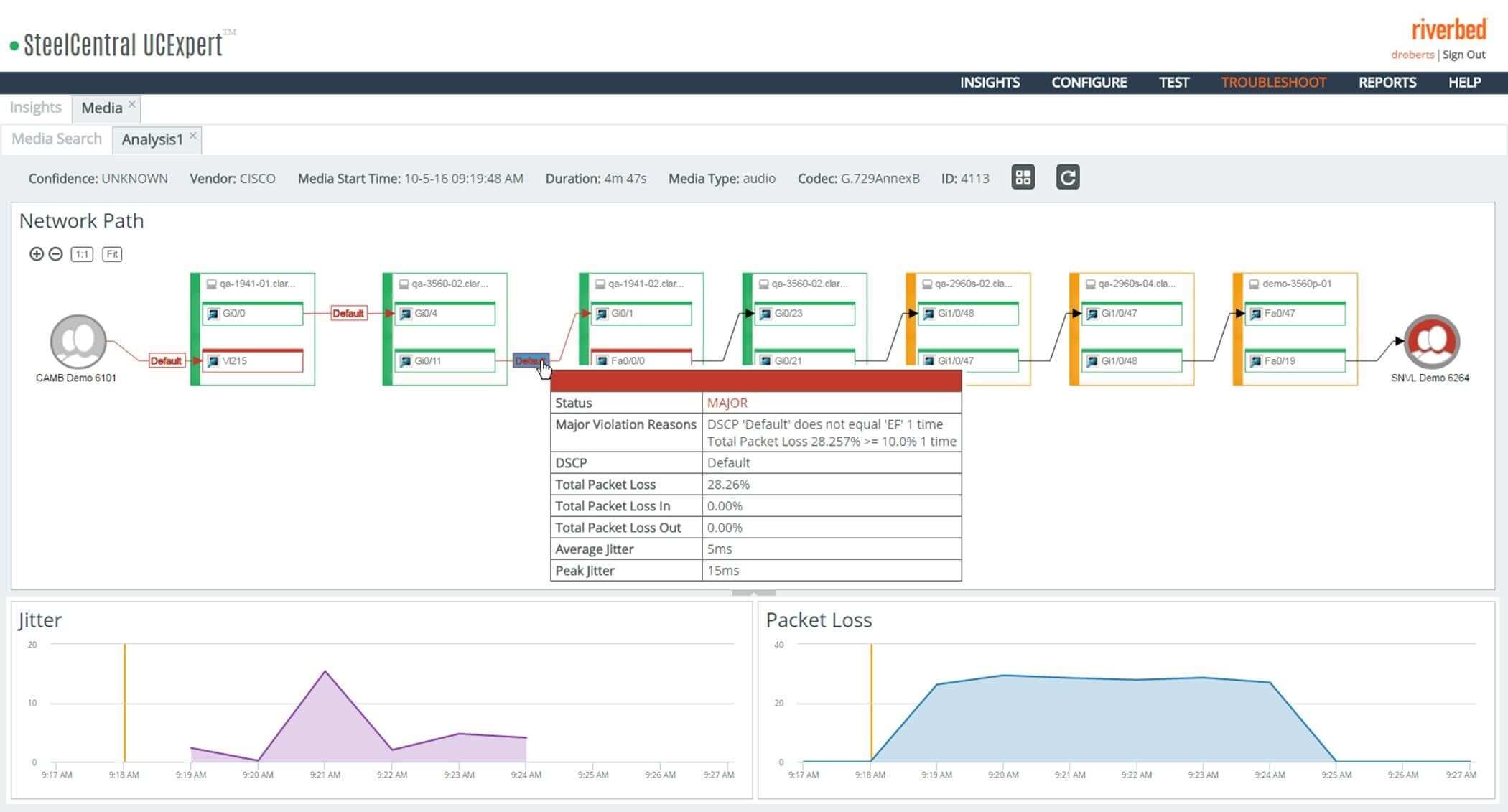Select the first qa-3560-02 device header
Image resolution: width=1508 pixels, height=812 pixels.
click(x=443, y=284)
